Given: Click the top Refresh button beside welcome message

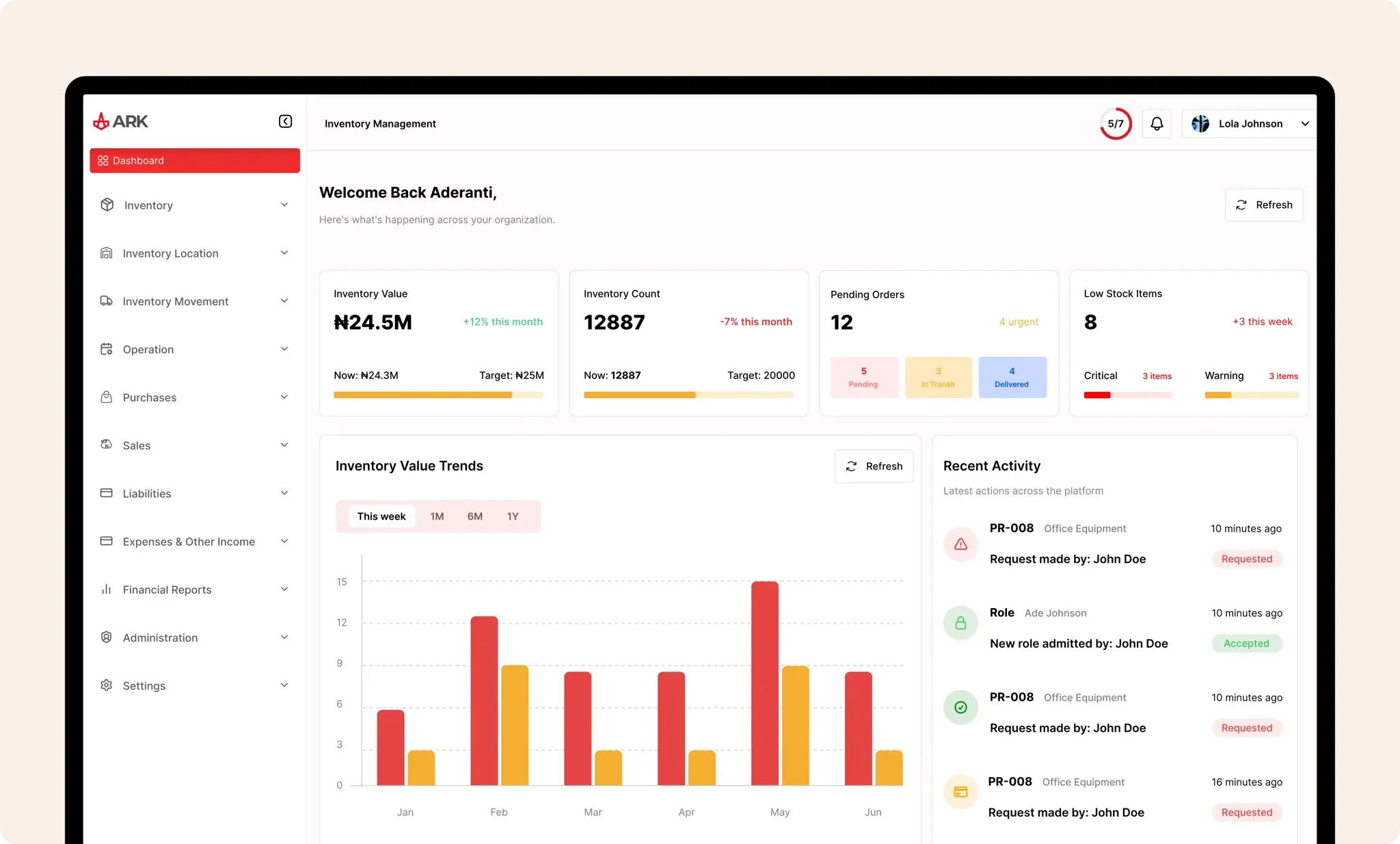Looking at the screenshot, I should (x=1264, y=205).
